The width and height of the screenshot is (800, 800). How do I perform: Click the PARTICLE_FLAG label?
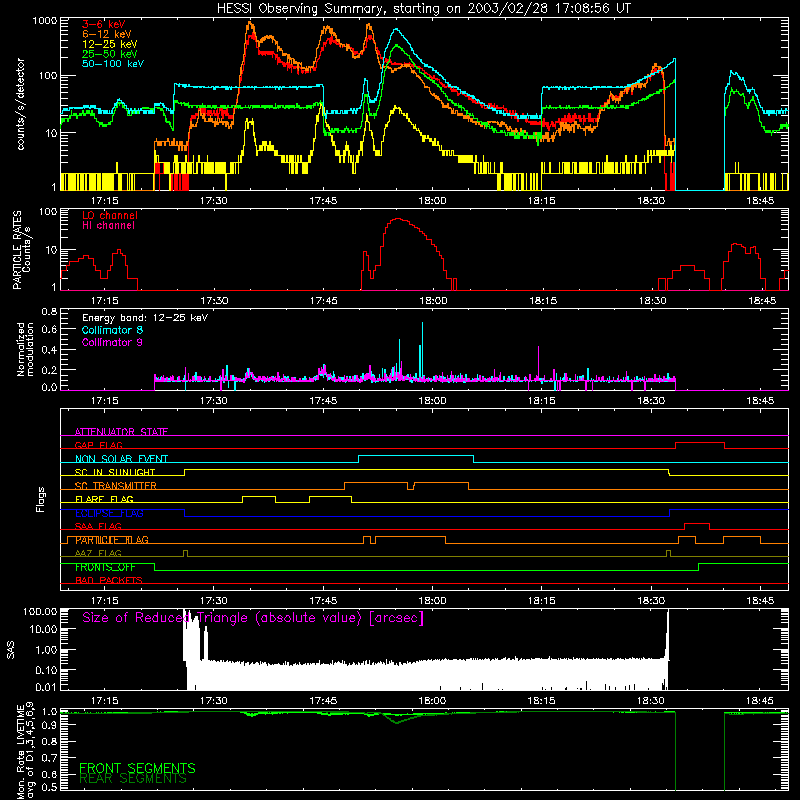click(x=112, y=540)
